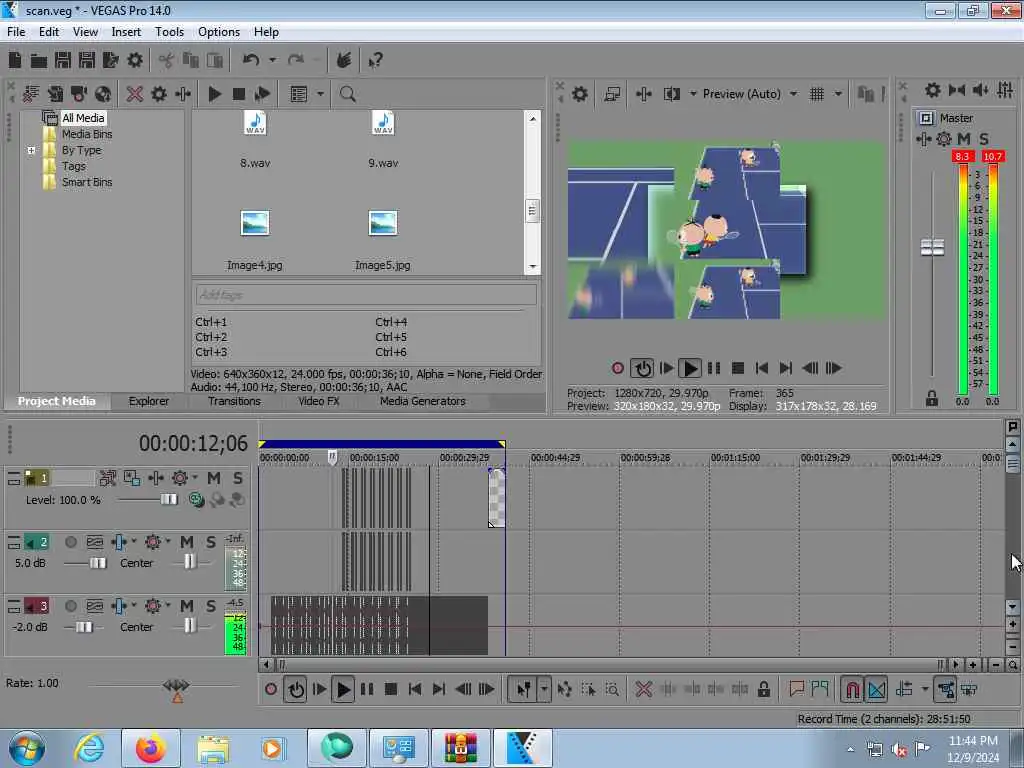Open the Options menu
The image size is (1024, 768).
pyautogui.click(x=219, y=32)
